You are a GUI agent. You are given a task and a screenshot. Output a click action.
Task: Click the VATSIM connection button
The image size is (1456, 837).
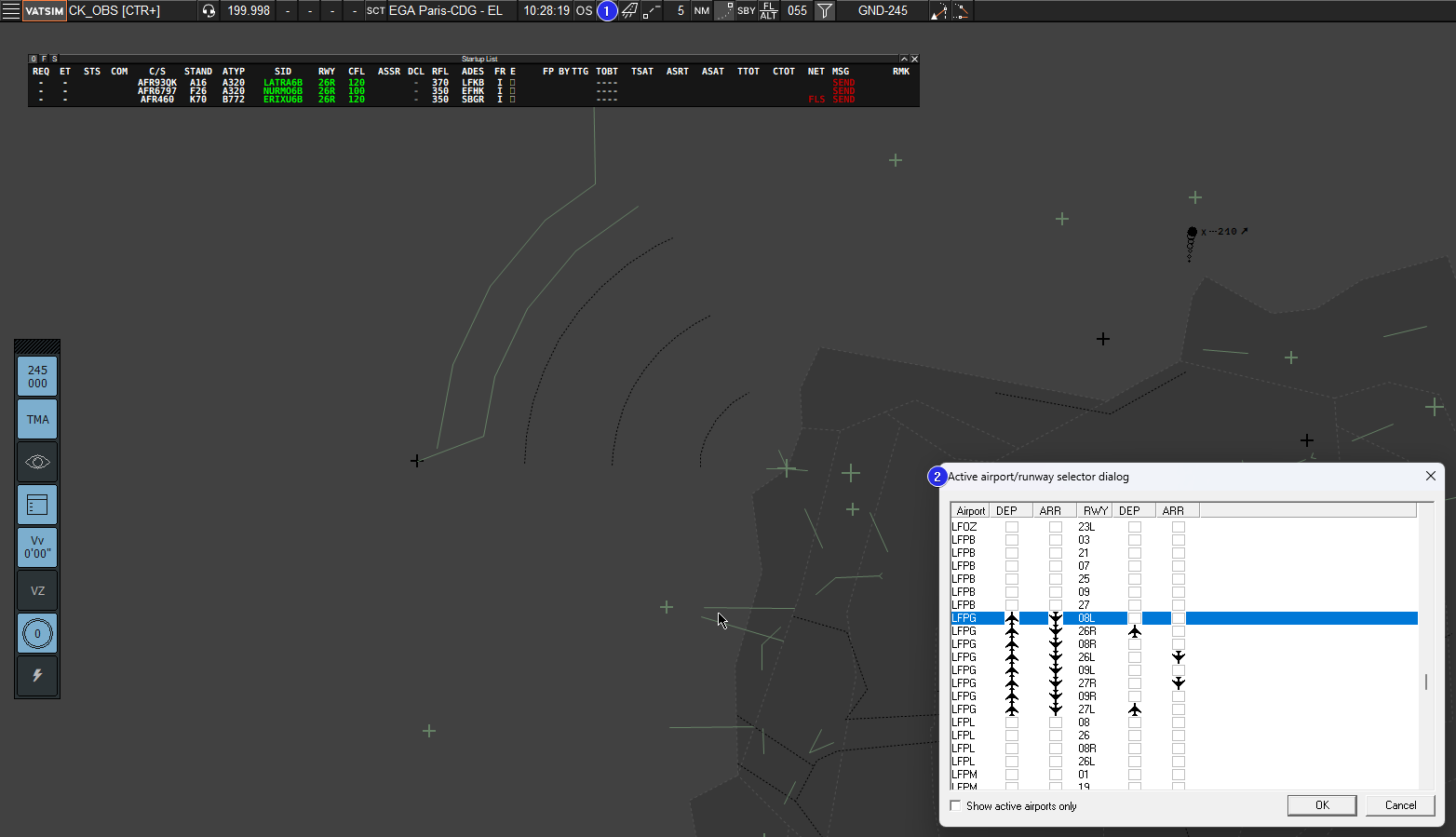pos(45,11)
